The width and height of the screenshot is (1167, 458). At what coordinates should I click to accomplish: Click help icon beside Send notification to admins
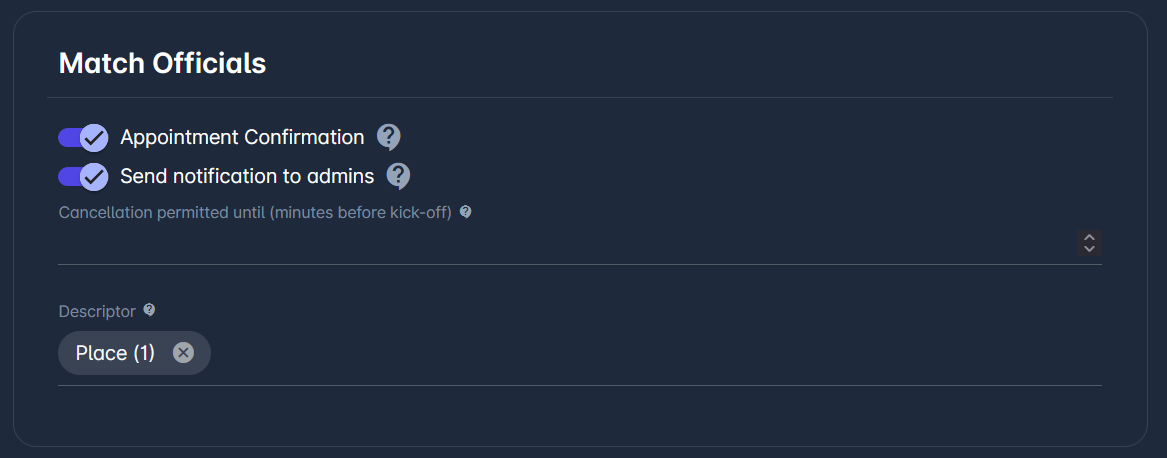(398, 176)
